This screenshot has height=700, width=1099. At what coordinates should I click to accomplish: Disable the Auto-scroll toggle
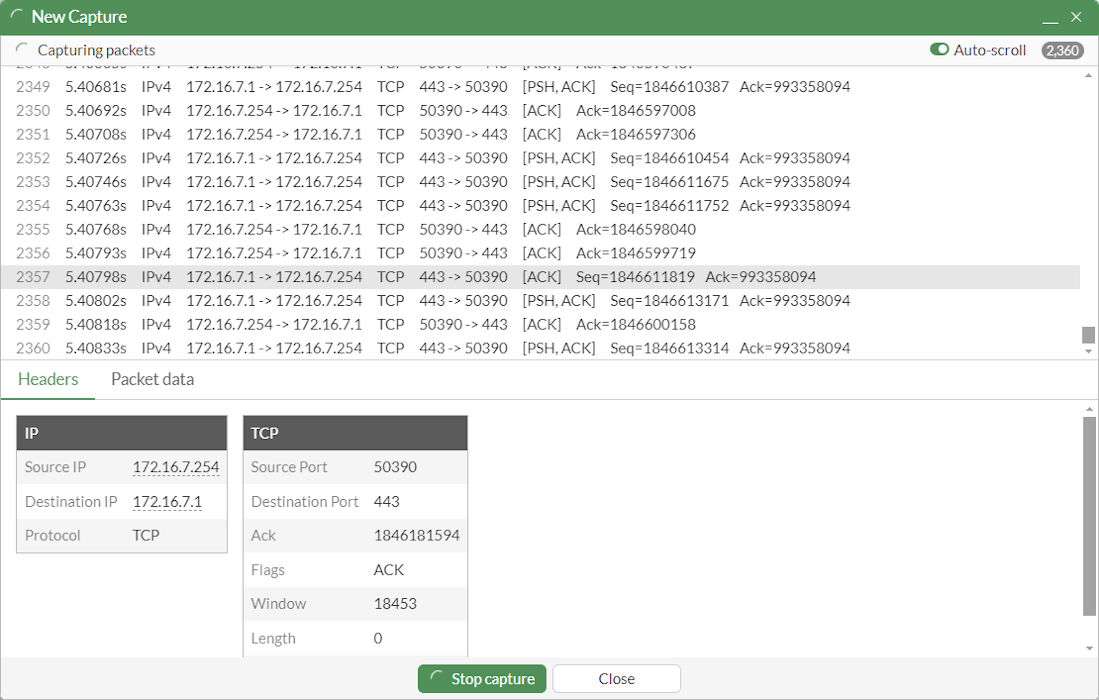pyautogui.click(x=940, y=49)
